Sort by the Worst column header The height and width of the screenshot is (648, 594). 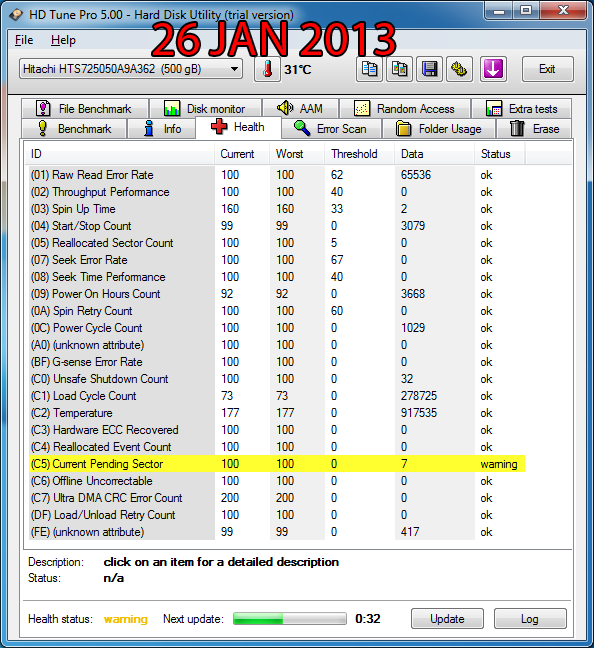pyautogui.click(x=297, y=154)
